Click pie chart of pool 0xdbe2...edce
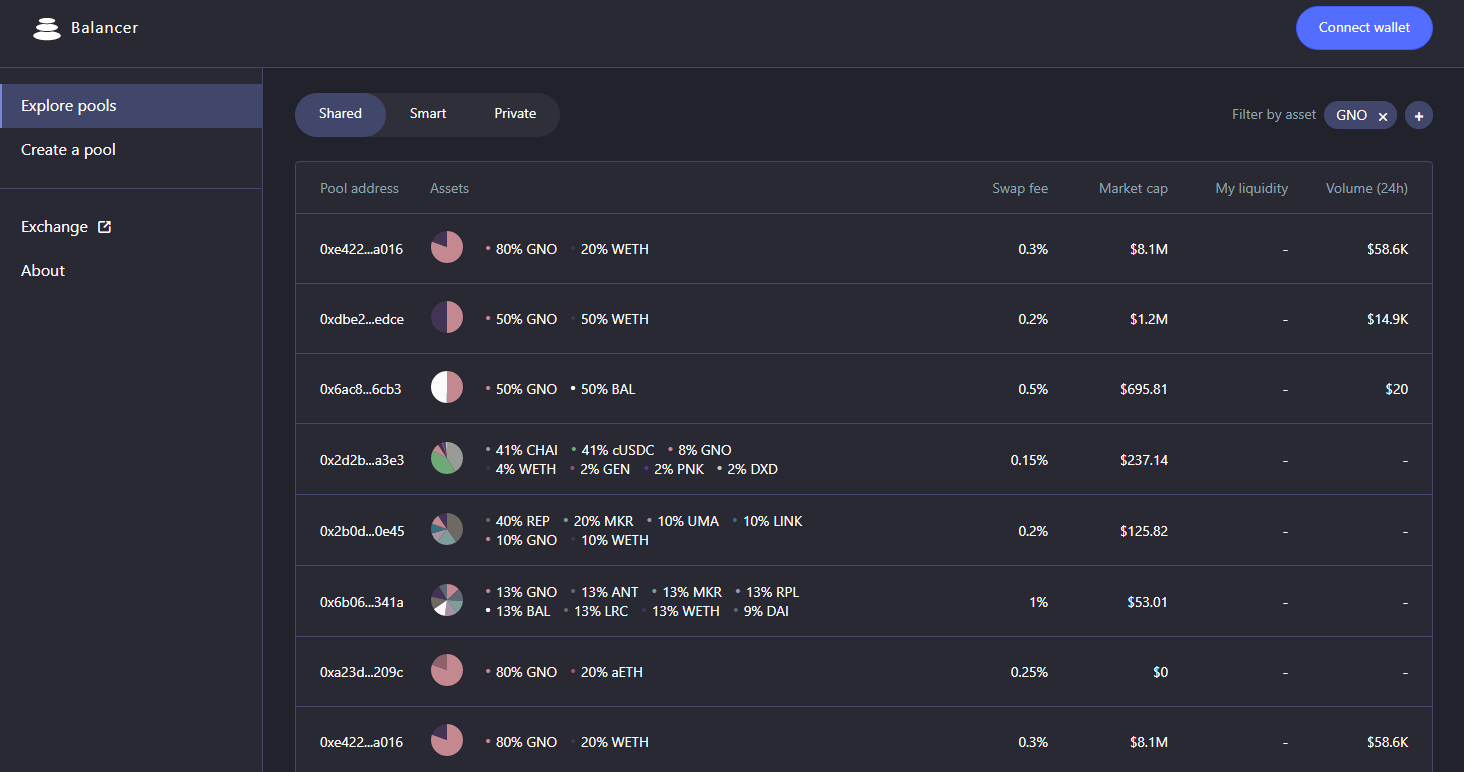The height and width of the screenshot is (772, 1464). [447, 318]
